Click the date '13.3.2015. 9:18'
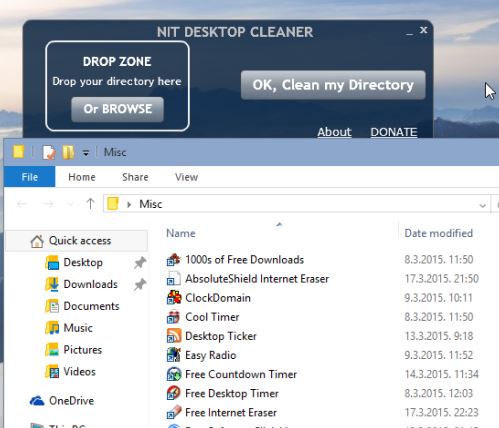The image size is (499, 428). tap(439, 336)
